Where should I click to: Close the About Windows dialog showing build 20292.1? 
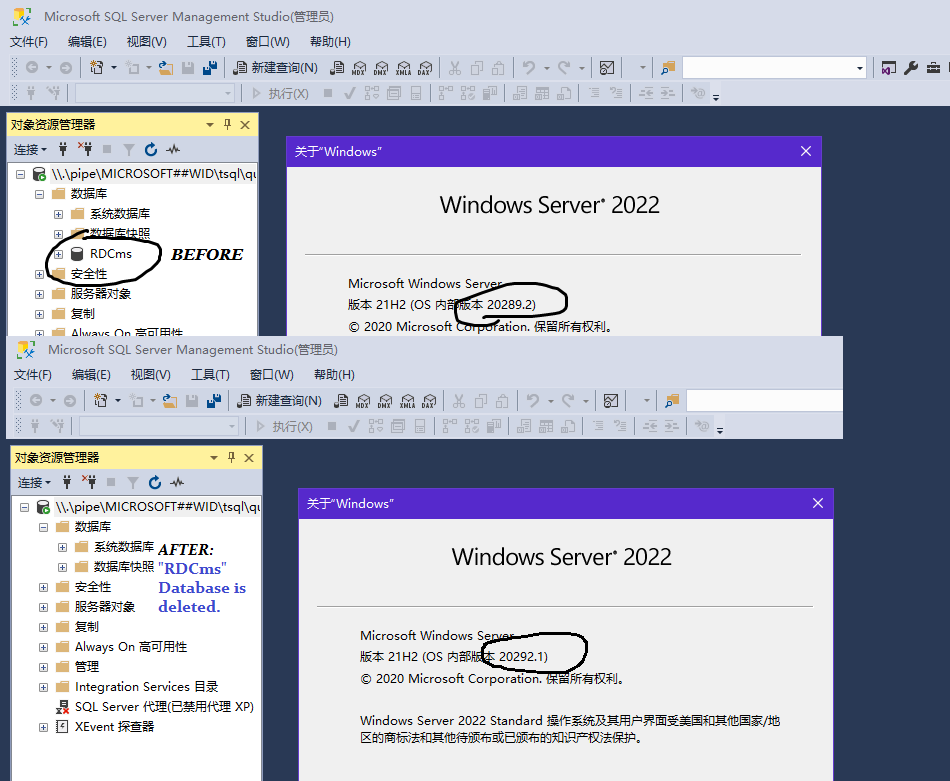point(818,503)
